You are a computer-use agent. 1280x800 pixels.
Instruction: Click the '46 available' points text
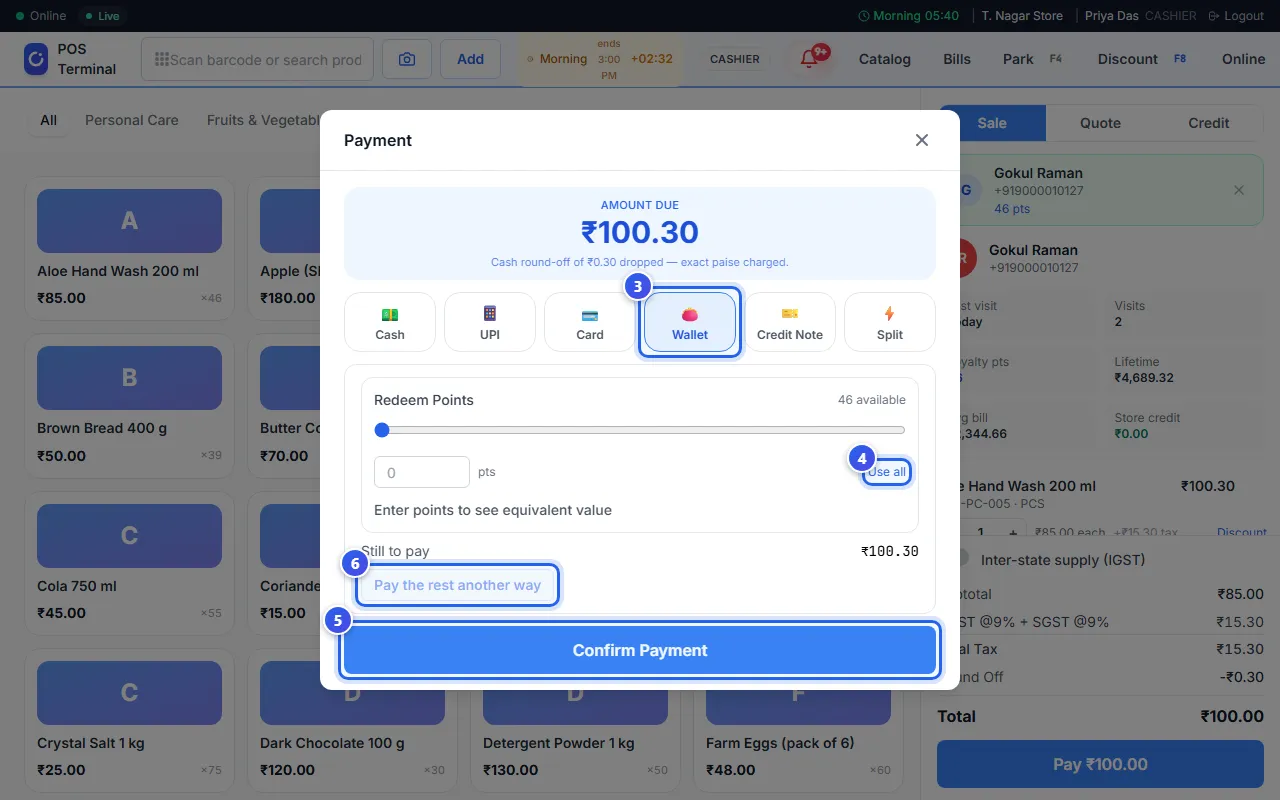tap(872, 400)
